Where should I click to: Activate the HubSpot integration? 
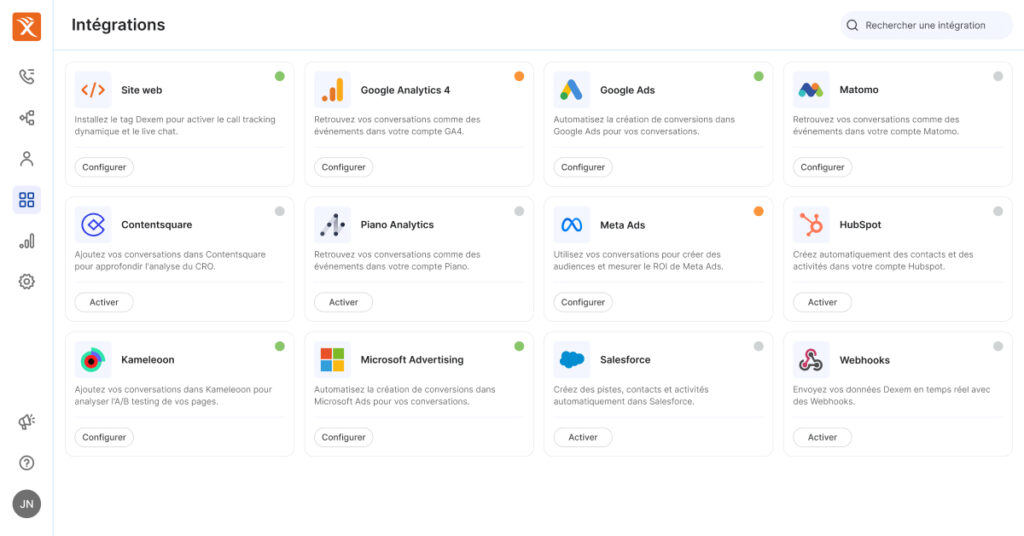click(x=822, y=302)
